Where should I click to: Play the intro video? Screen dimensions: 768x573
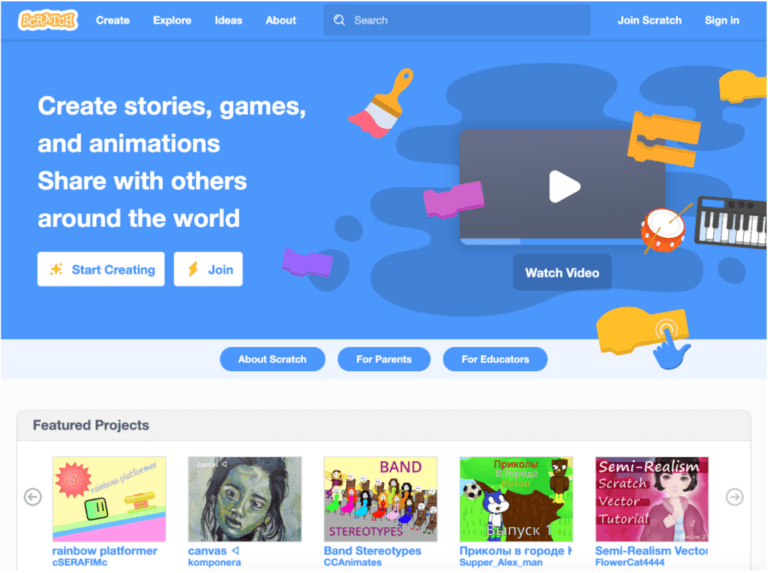[564, 187]
